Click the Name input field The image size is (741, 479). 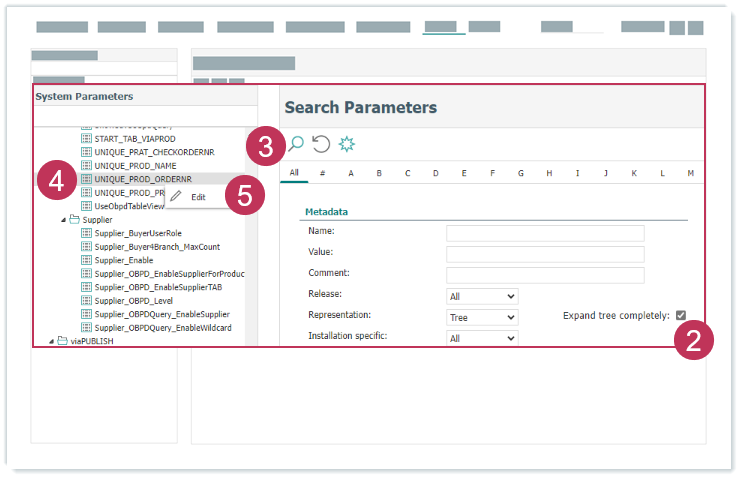coord(545,233)
